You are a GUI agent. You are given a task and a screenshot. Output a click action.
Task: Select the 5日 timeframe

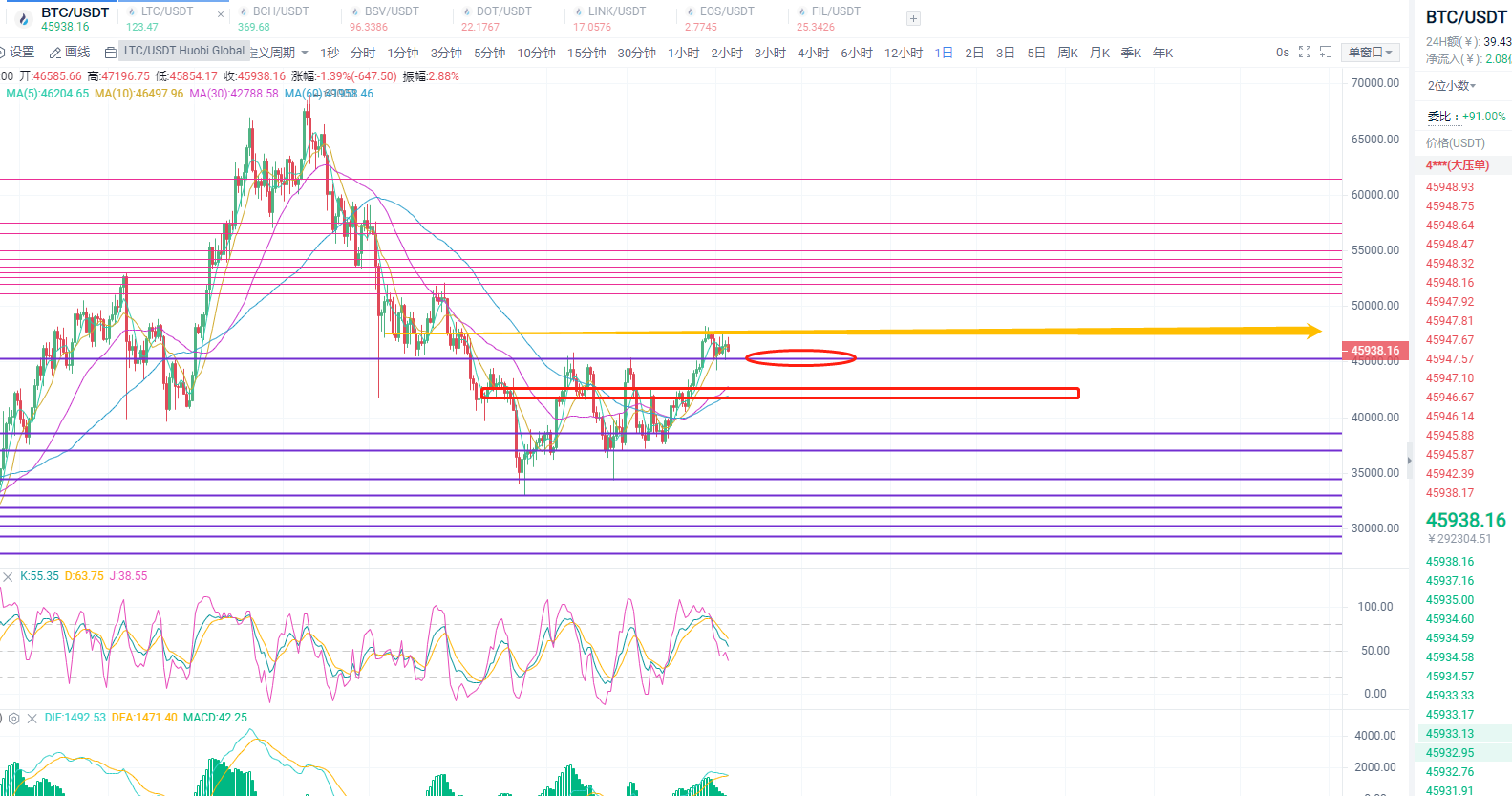[1036, 53]
